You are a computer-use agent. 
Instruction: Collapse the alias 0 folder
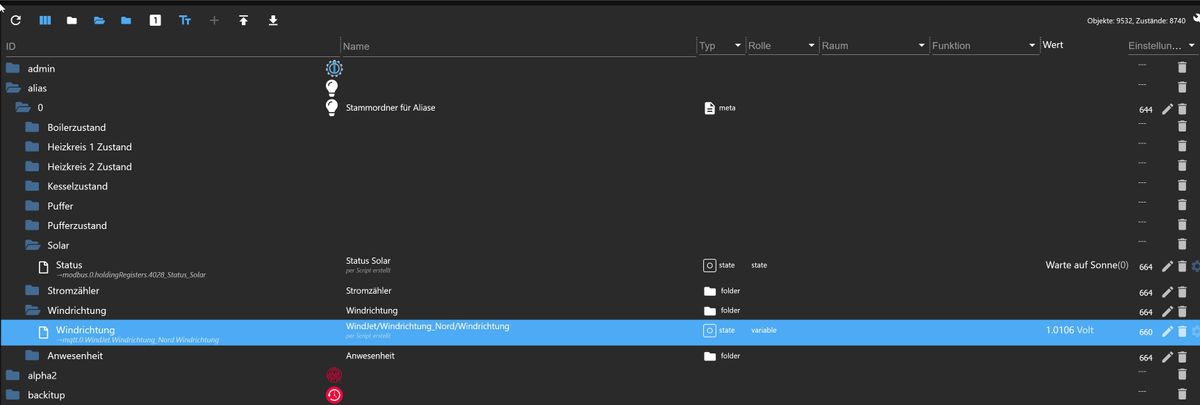(x=22, y=107)
